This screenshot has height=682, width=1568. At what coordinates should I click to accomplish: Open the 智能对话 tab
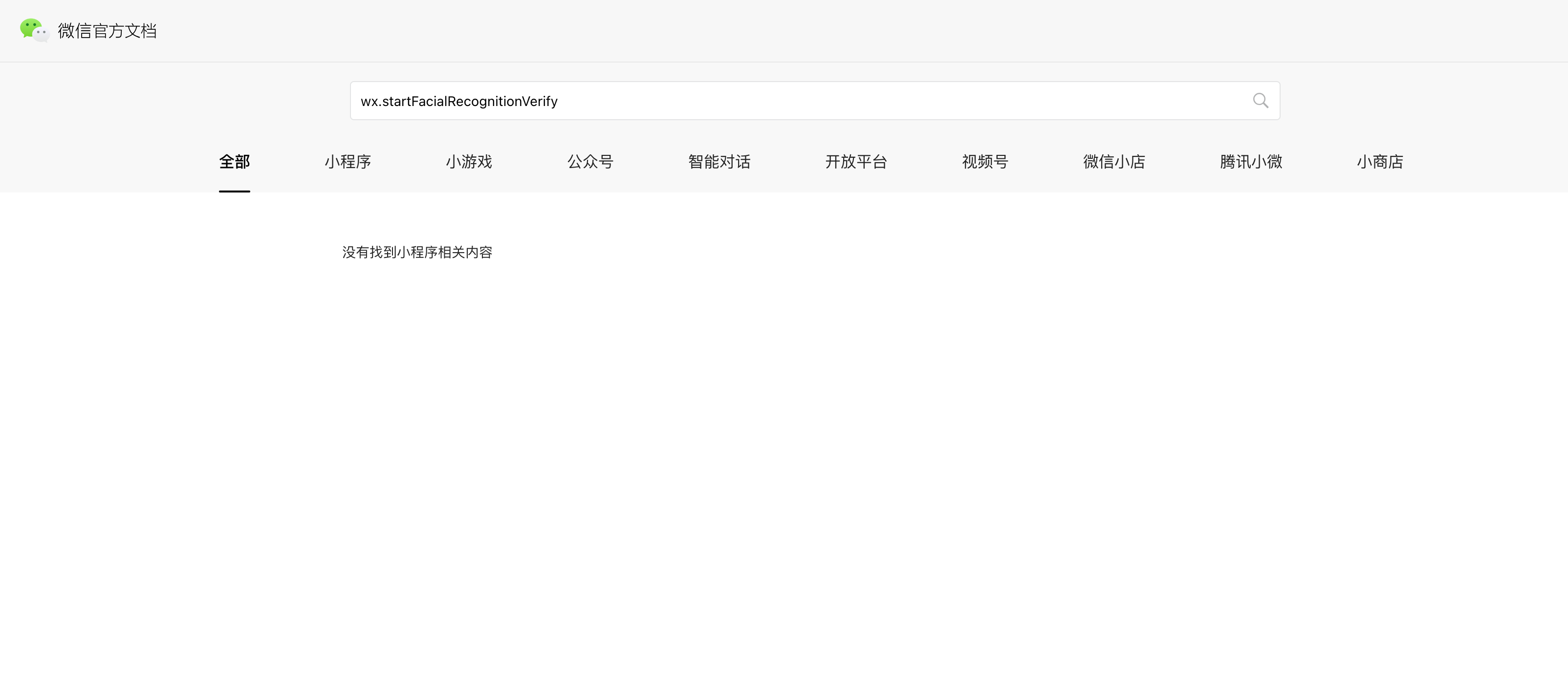[x=719, y=162]
